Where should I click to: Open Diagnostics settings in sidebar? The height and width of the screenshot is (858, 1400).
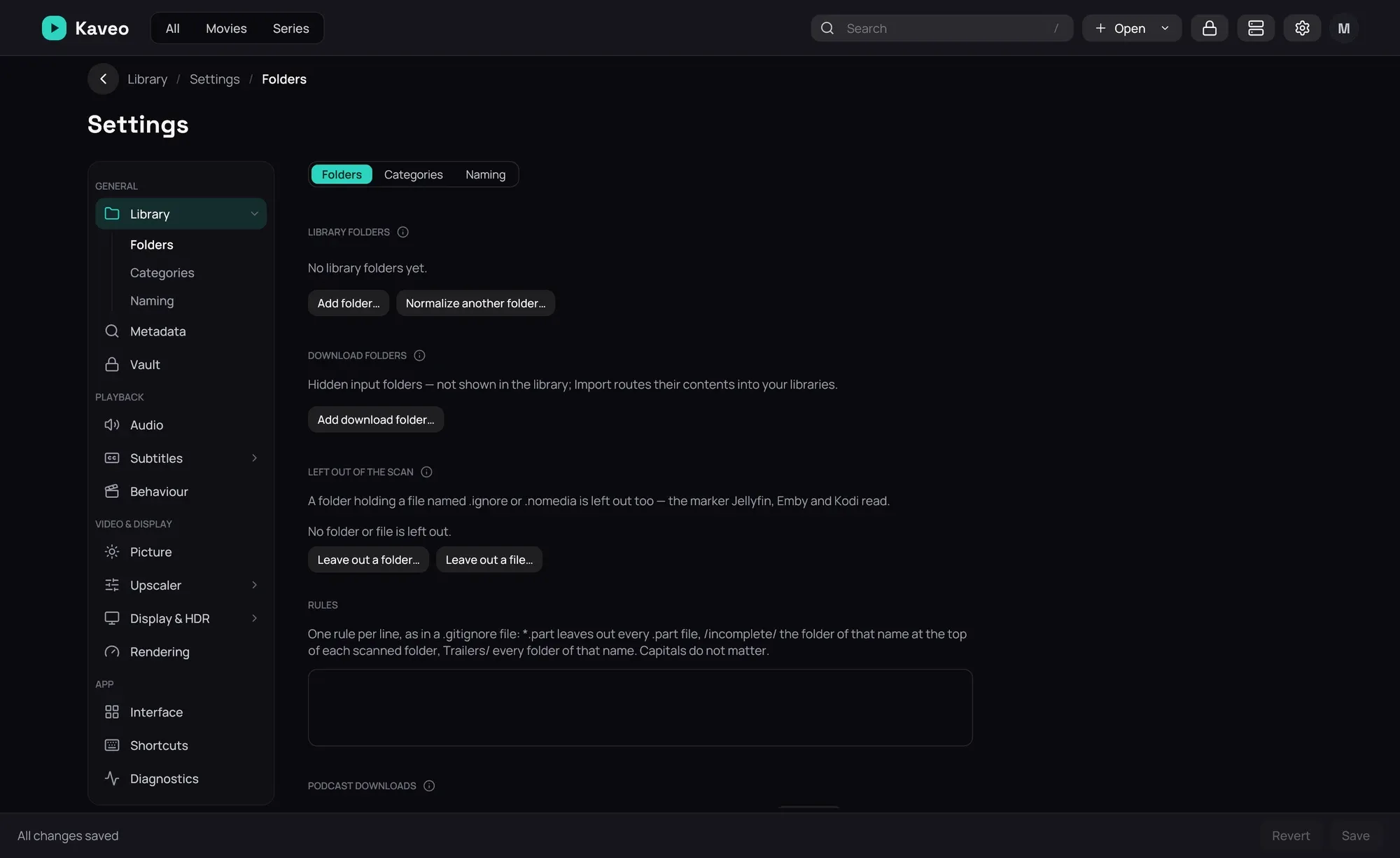[x=181, y=778]
